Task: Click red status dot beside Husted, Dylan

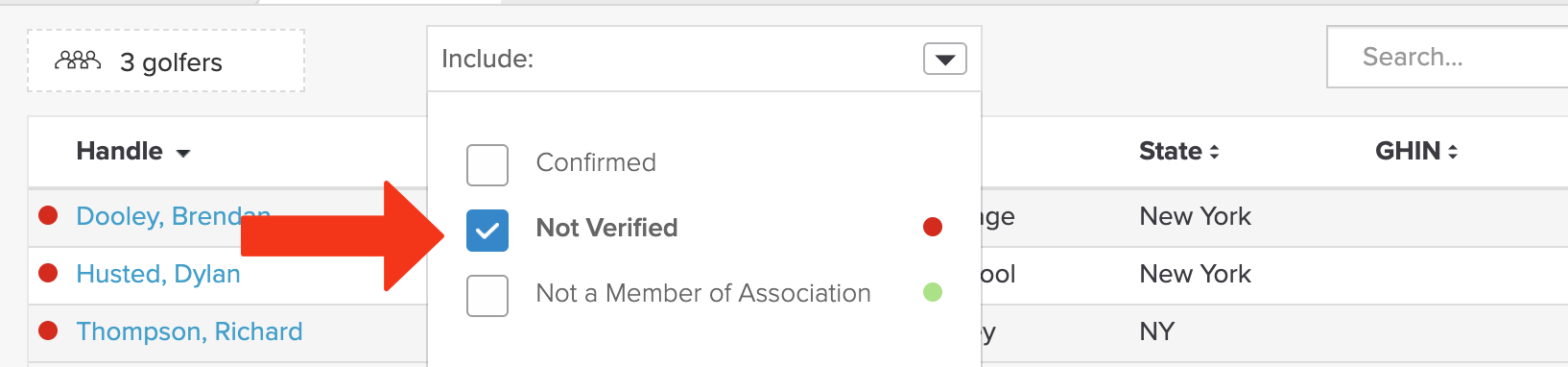Action: 48,273
